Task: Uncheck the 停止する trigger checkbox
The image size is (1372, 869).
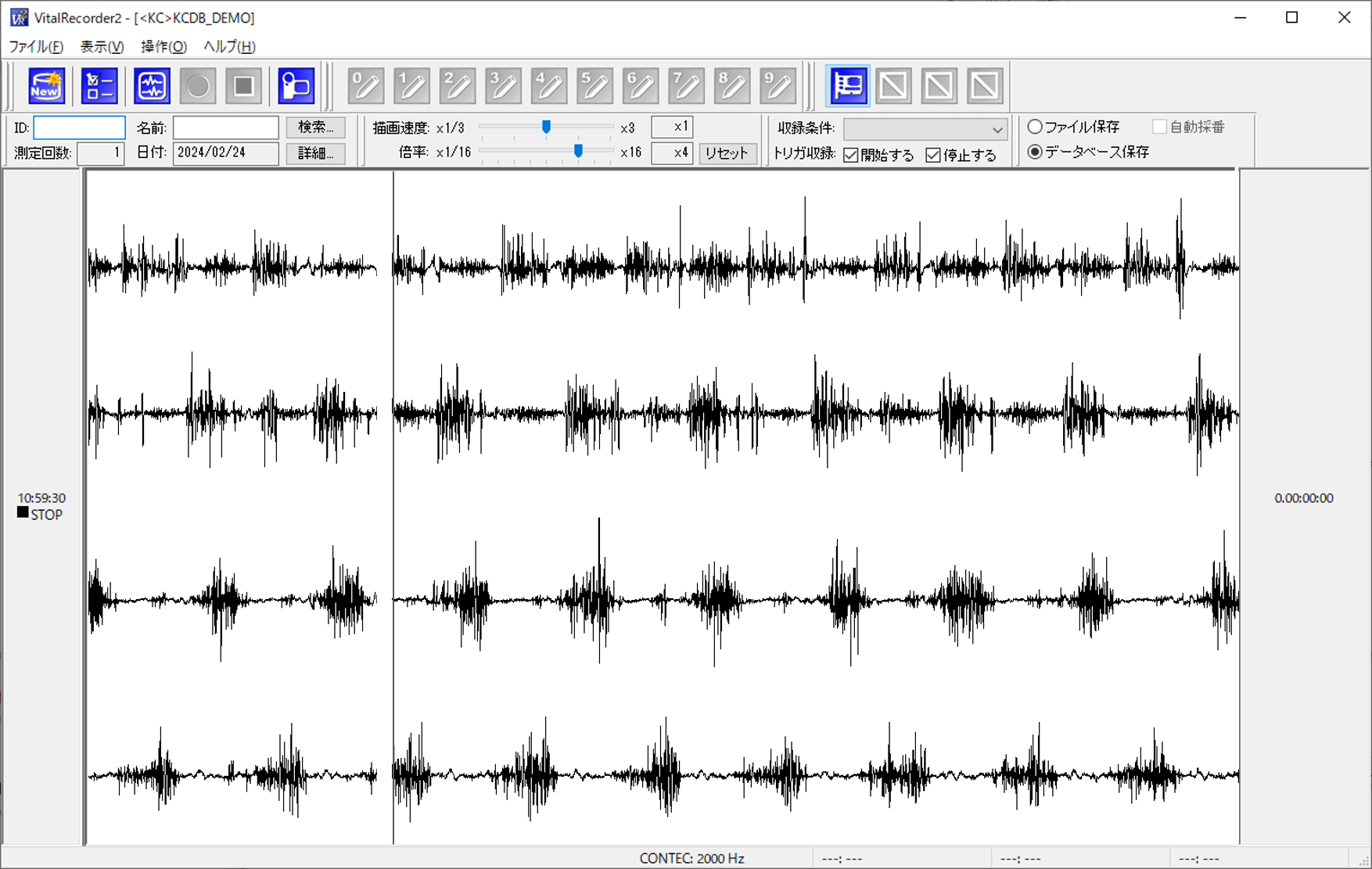Action: (933, 154)
